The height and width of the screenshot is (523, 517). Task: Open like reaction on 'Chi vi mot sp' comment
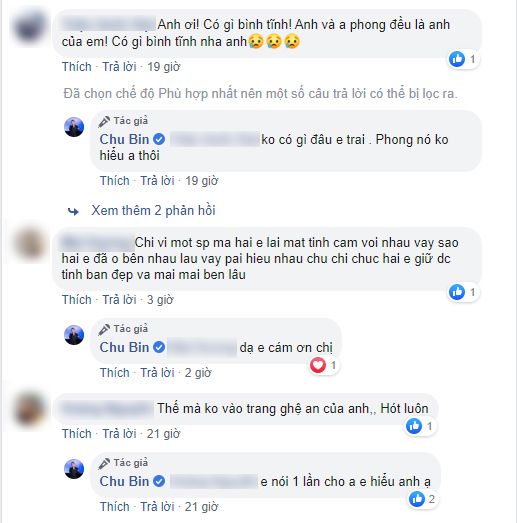[463, 292]
